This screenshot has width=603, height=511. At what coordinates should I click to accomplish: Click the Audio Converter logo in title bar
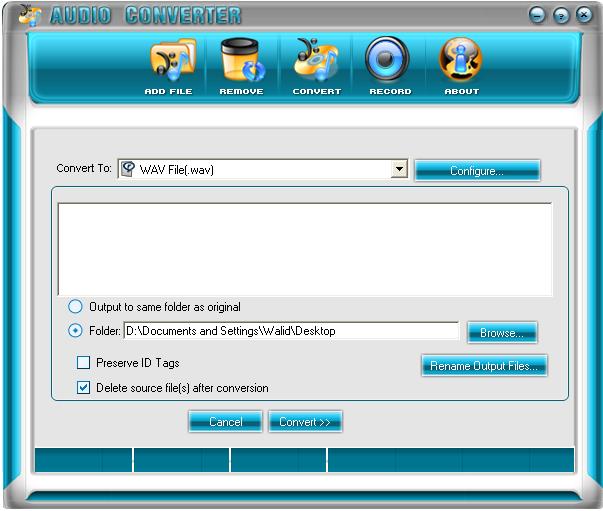[30, 15]
